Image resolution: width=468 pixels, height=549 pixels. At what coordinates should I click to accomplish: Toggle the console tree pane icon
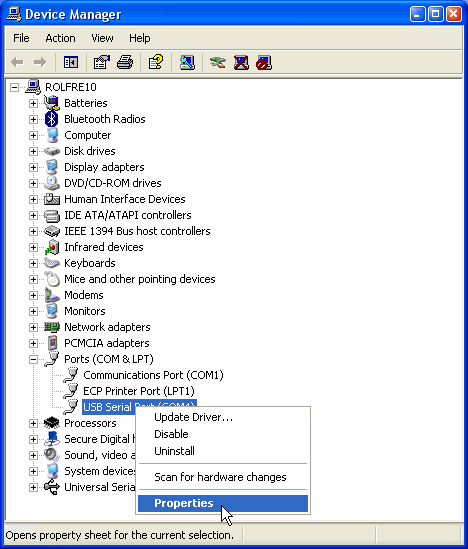click(x=71, y=62)
